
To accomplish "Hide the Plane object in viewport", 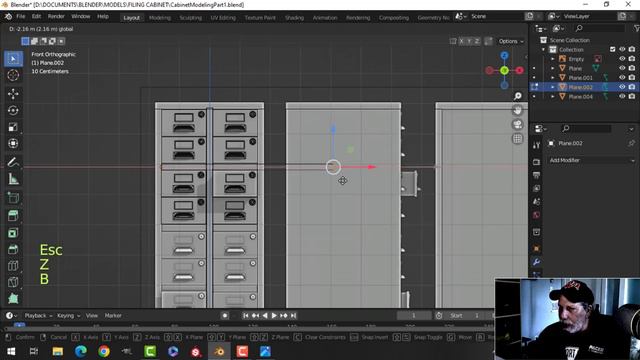I will (622, 68).
